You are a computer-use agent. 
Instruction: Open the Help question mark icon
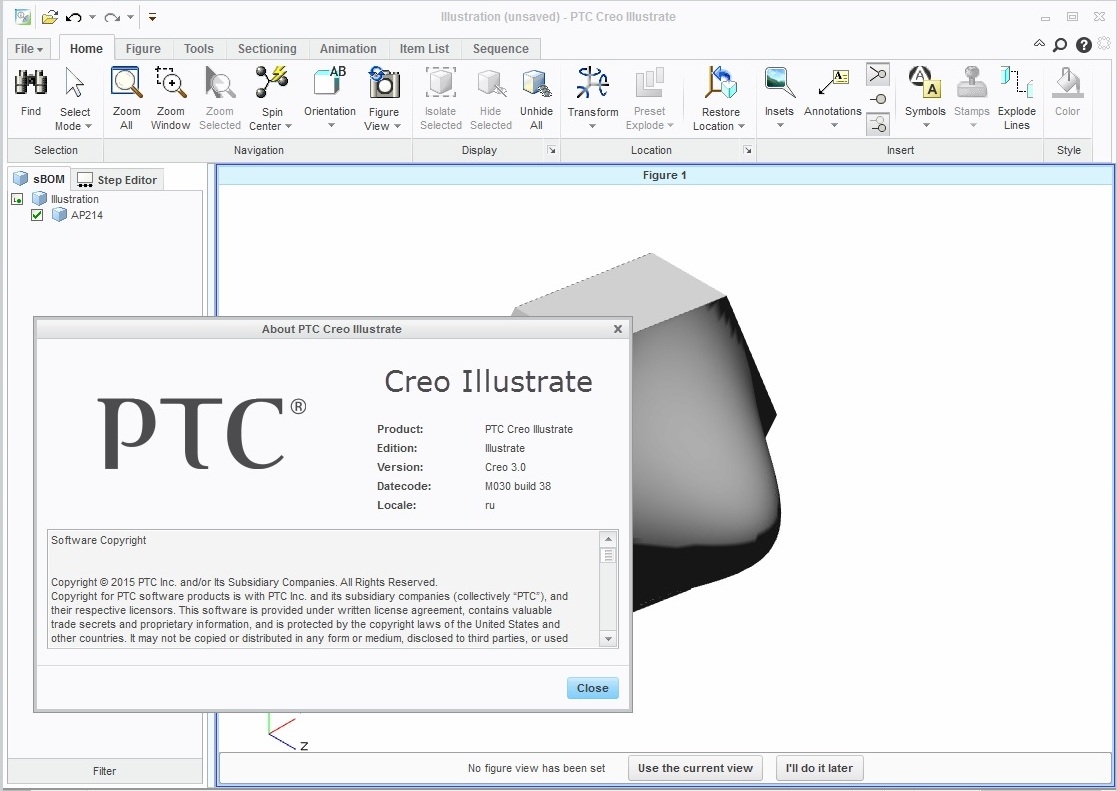point(1084,46)
